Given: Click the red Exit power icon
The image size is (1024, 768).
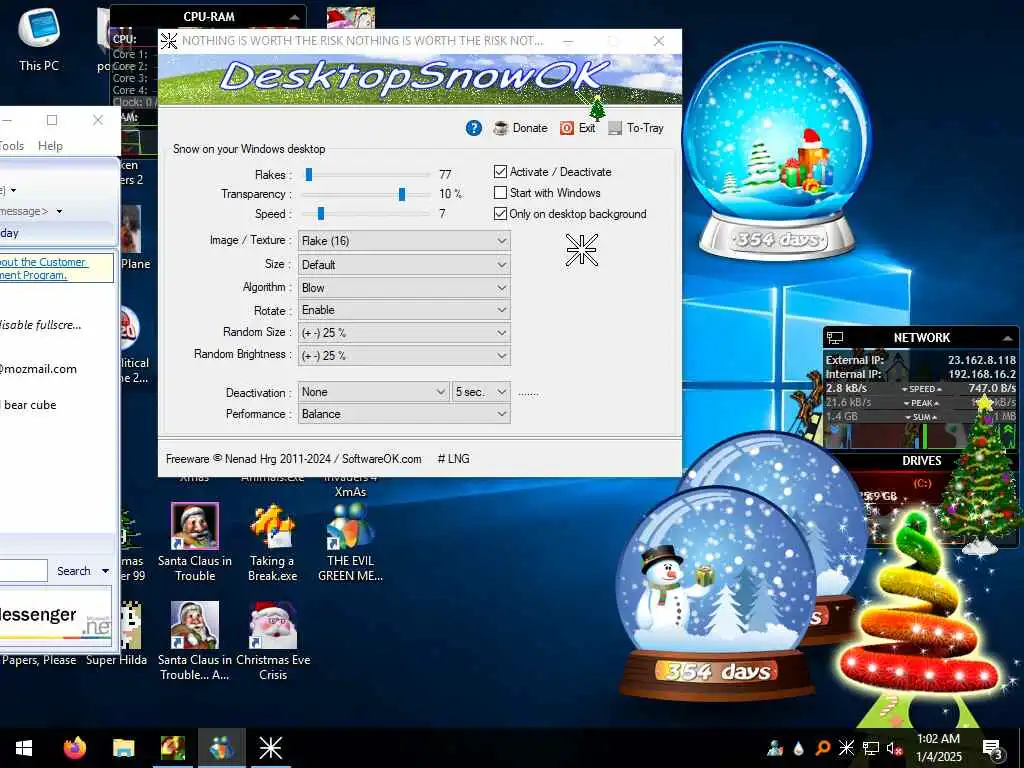Looking at the screenshot, I should click(567, 128).
